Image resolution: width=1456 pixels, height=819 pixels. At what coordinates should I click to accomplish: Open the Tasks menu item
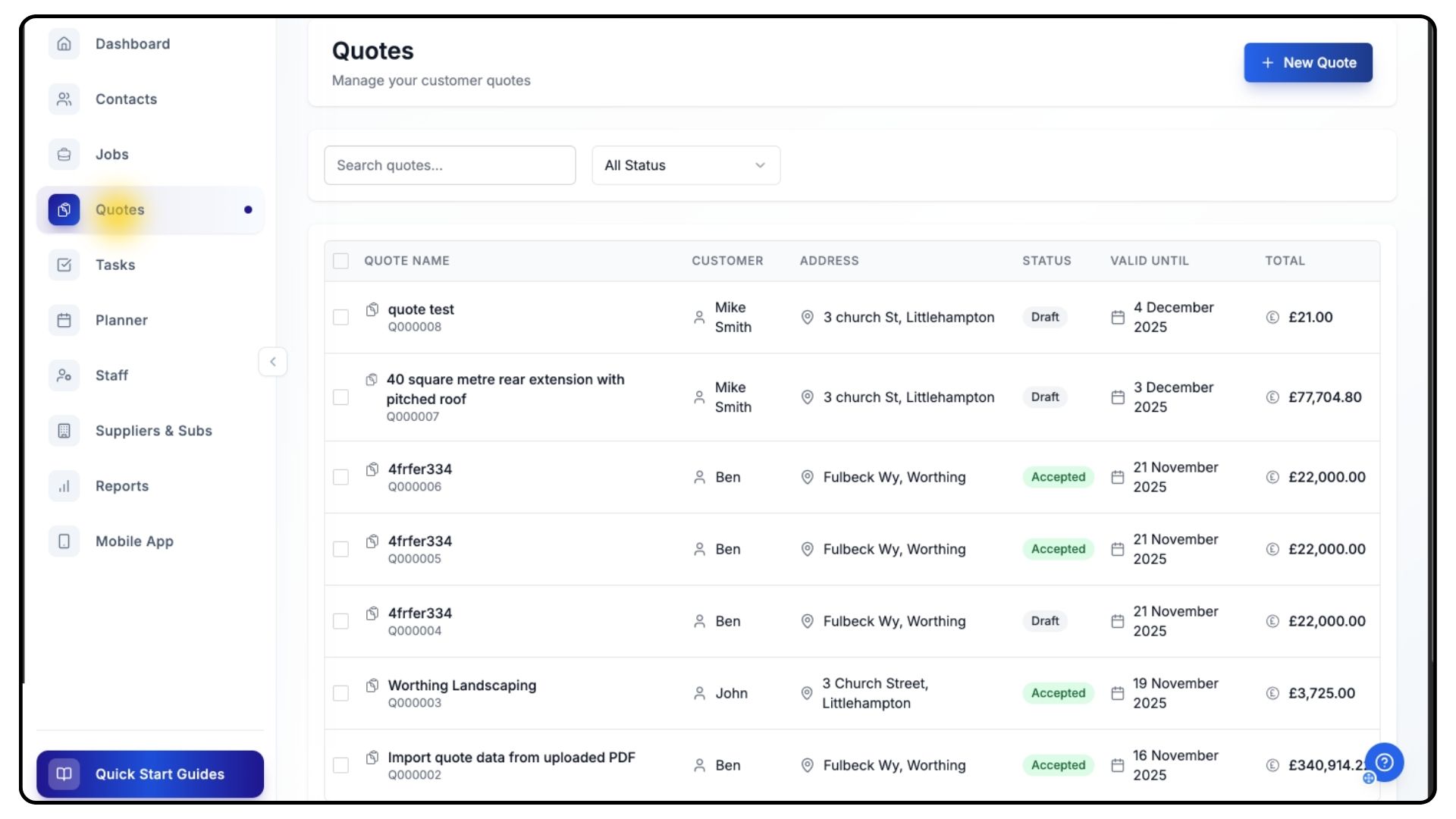[x=115, y=265]
